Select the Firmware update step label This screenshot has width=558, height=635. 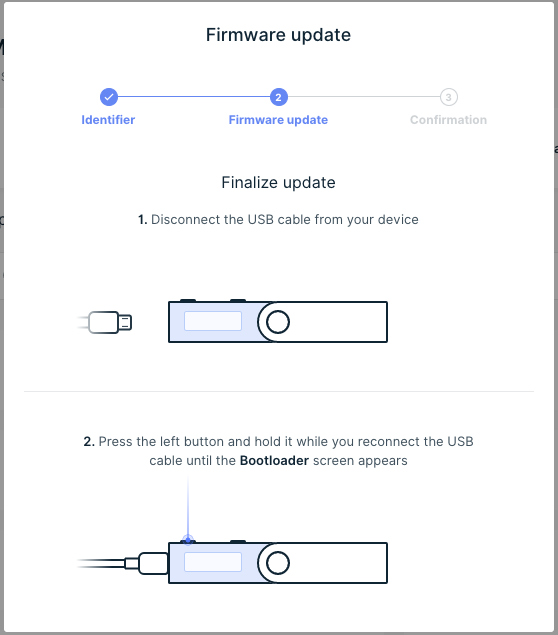pos(278,120)
